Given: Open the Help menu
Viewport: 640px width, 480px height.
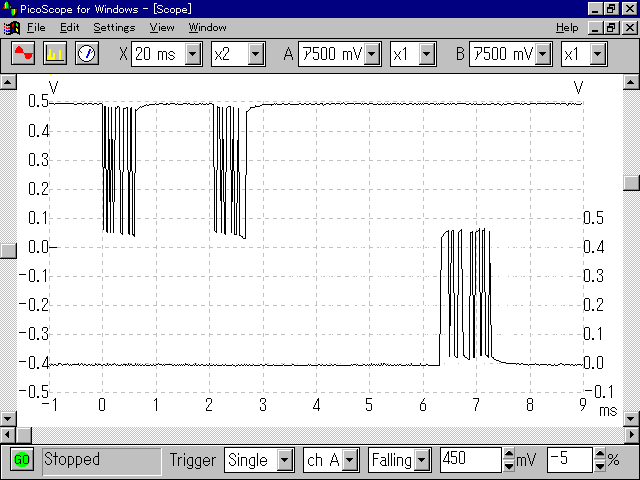Looking at the screenshot, I should pos(567,28).
